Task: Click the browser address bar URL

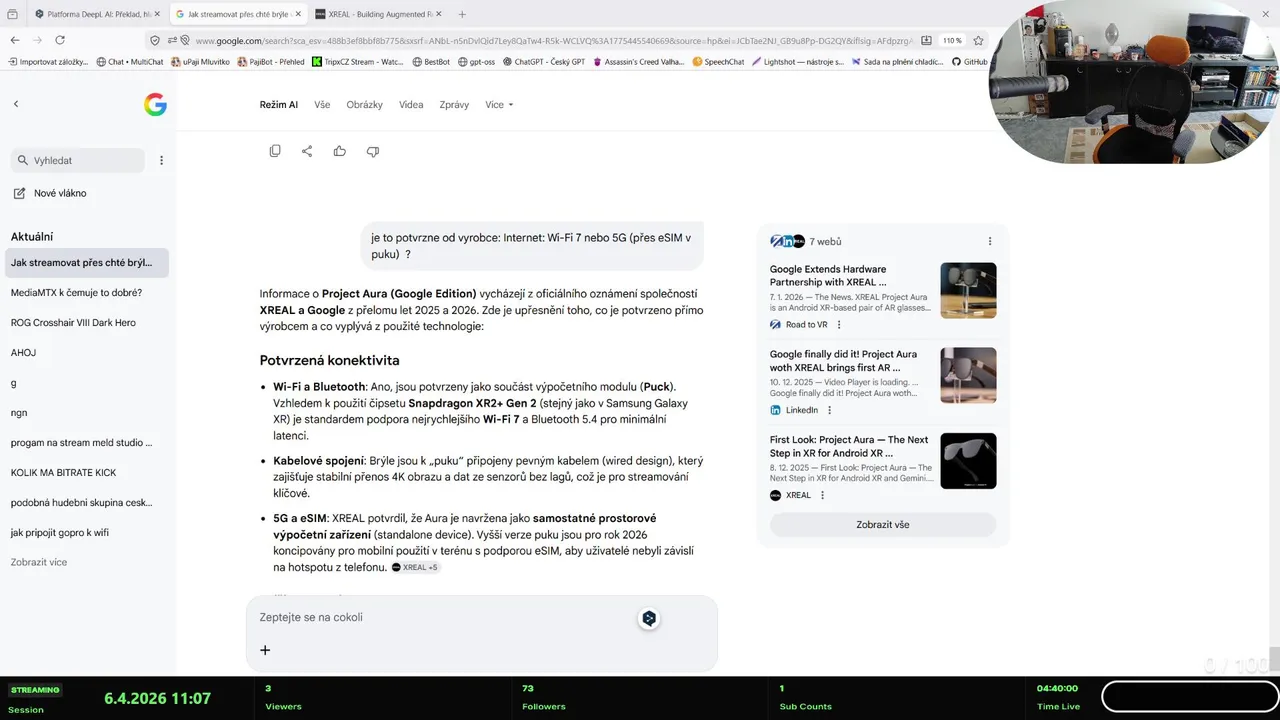Action: [553, 41]
